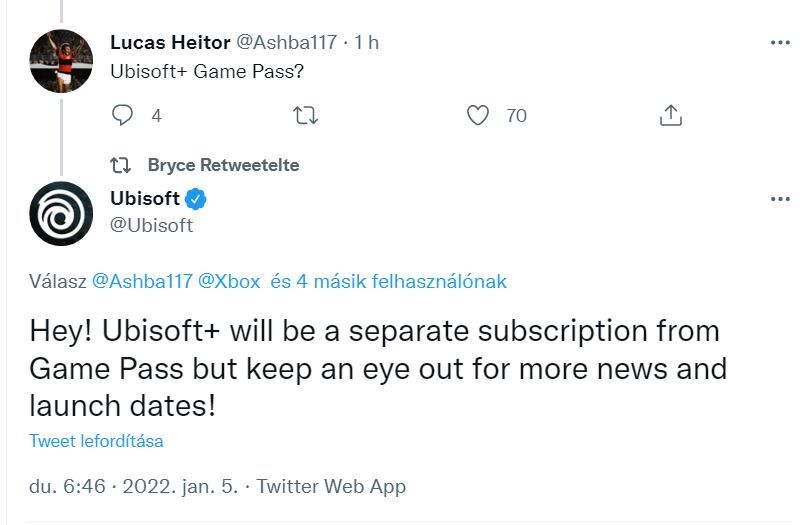Show the 4 other replied-to users
Screen dimensions: 811x525
click(388, 282)
